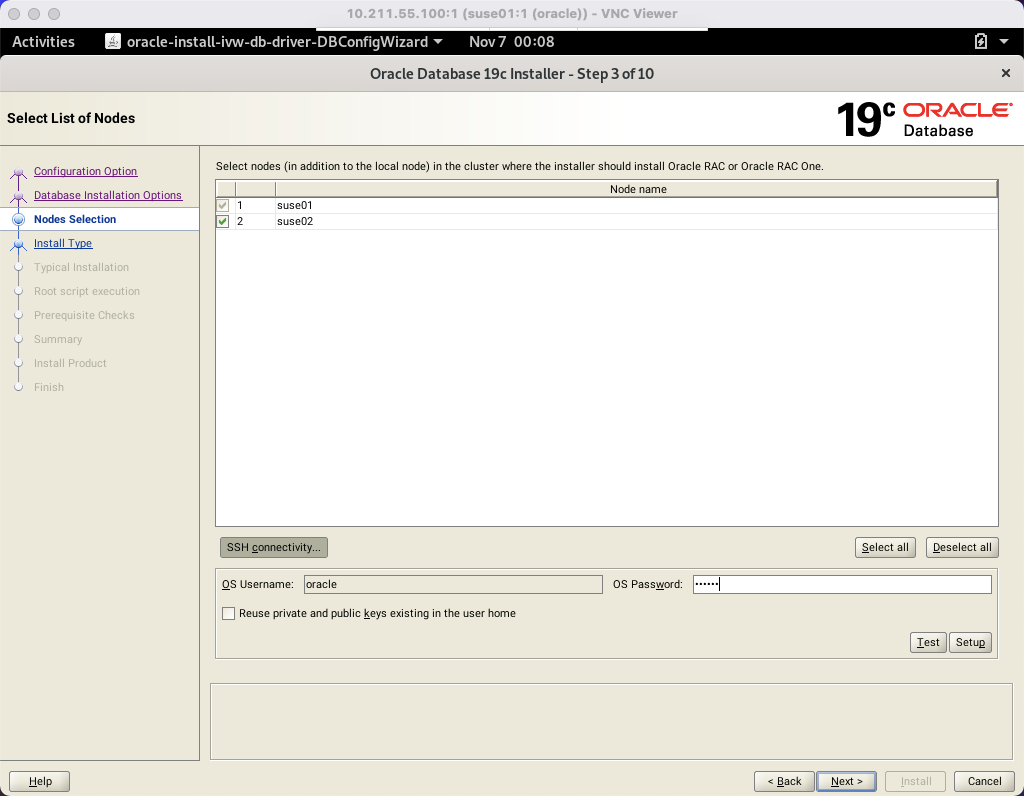Click the SSH connectivity button
Image resolution: width=1024 pixels, height=796 pixels.
coord(274,547)
